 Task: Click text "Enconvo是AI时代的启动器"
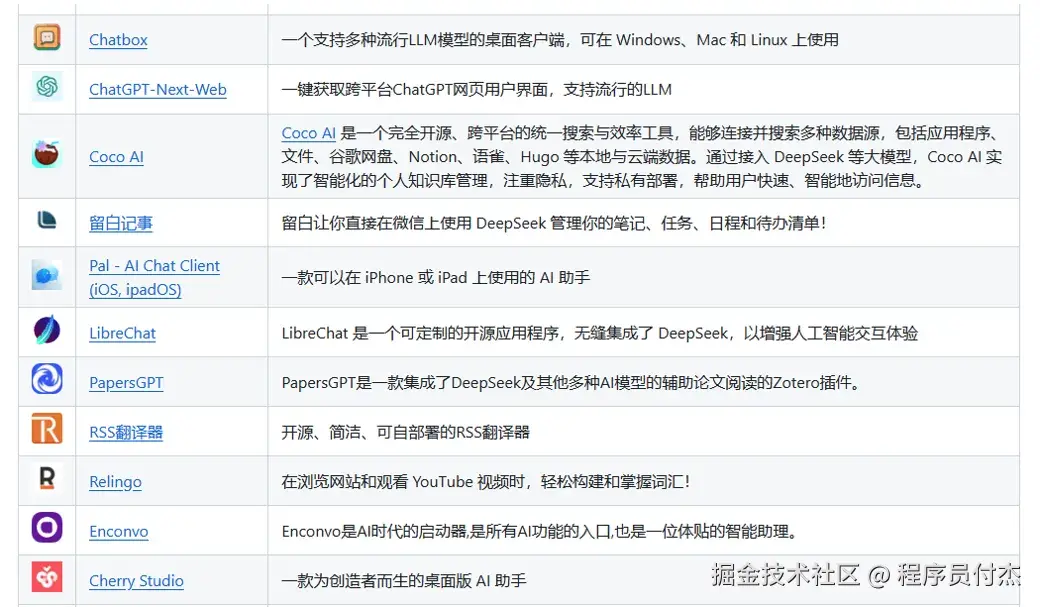[374, 532]
